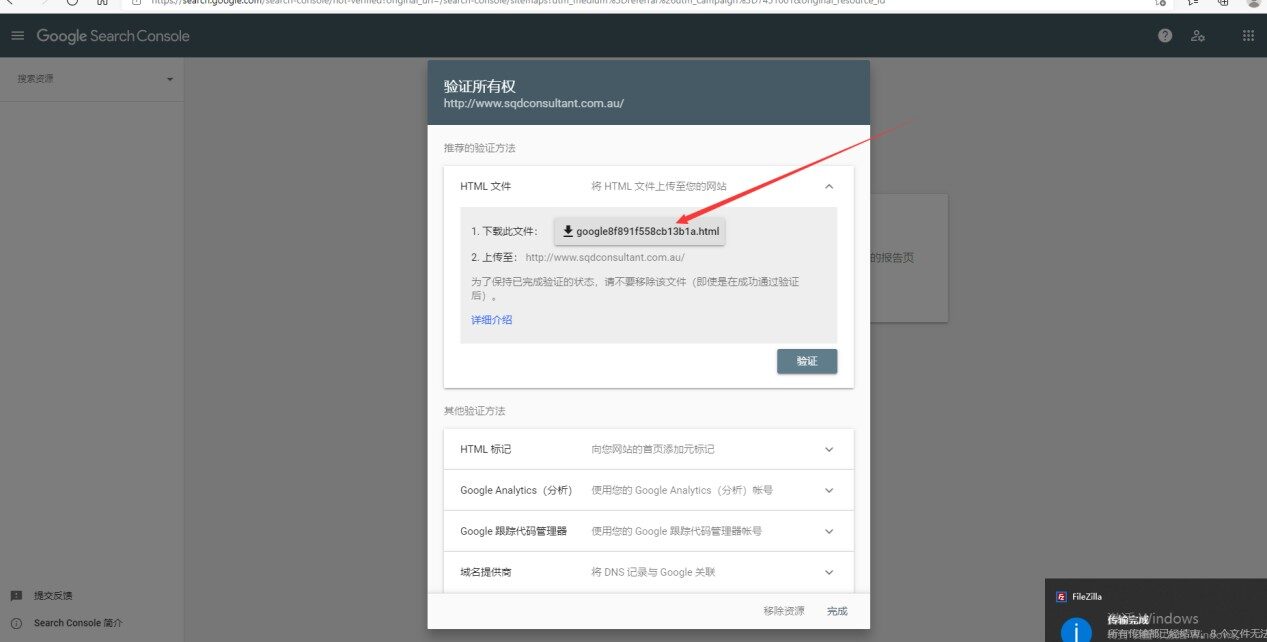
Task: Expand the Google 跟踪代码管理器 option
Action: [x=828, y=531]
